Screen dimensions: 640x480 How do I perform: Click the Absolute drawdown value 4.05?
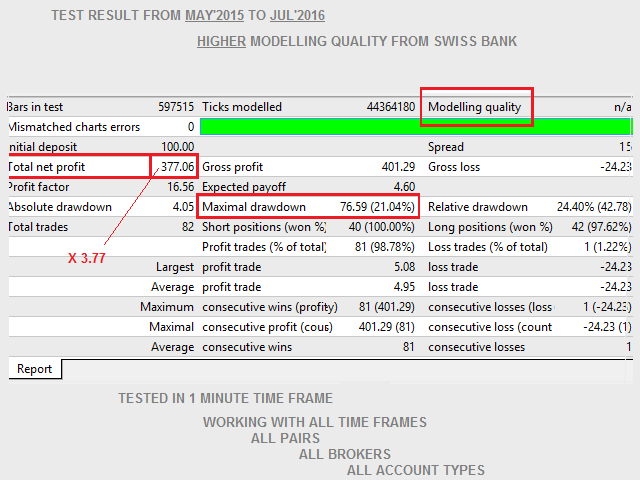(x=183, y=207)
